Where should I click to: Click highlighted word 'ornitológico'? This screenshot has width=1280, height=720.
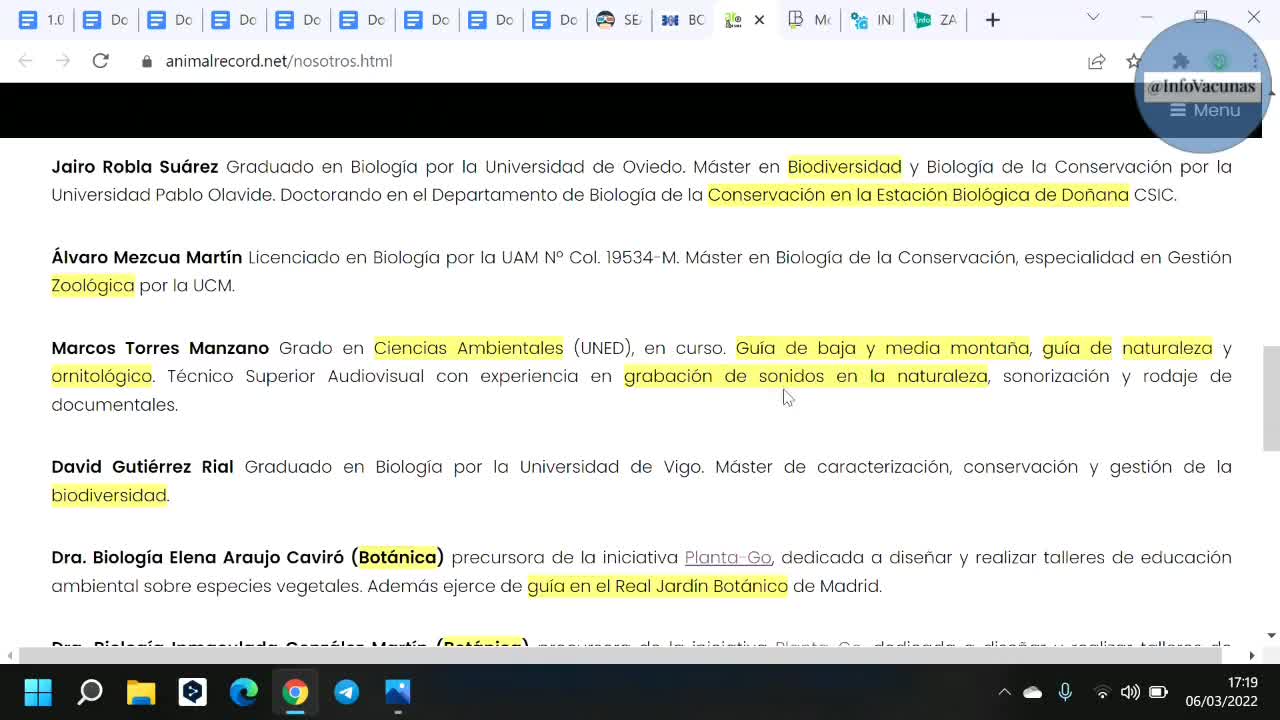point(102,376)
